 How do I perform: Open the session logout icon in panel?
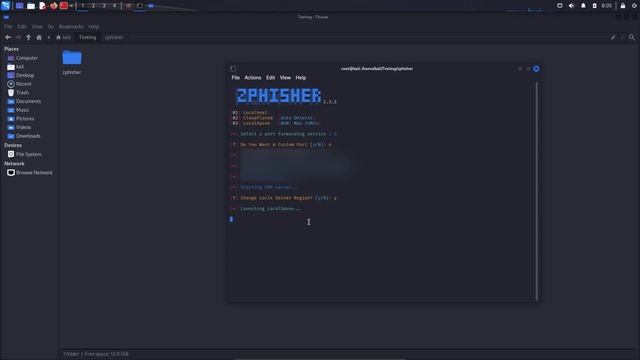tap(634, 6)
